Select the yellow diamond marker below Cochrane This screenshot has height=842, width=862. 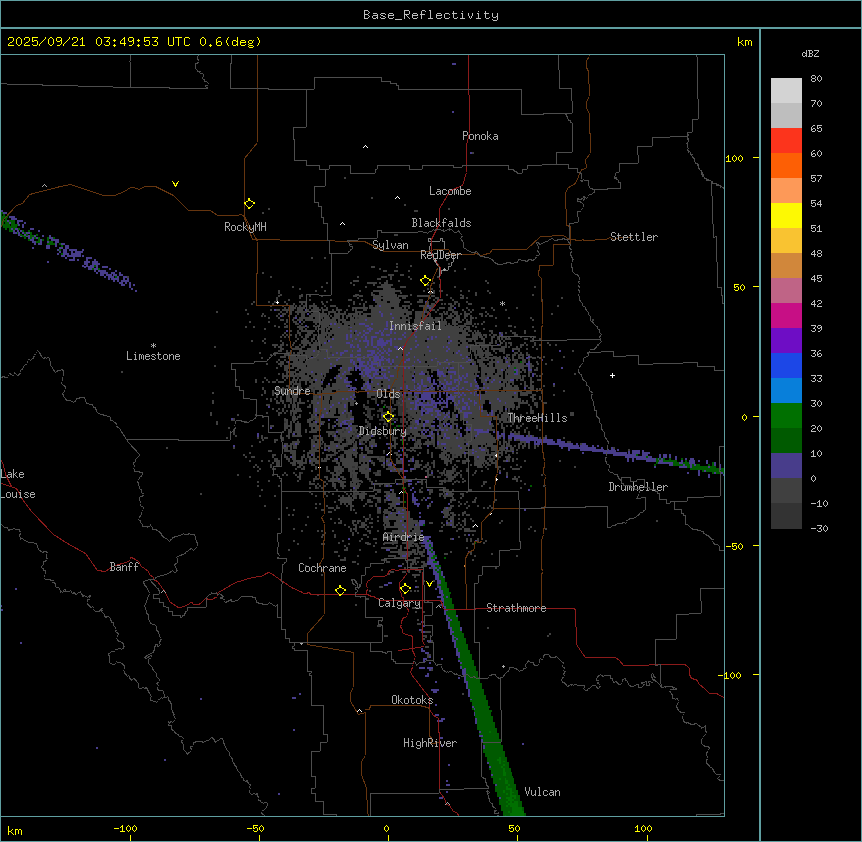(x=340, y=591)
